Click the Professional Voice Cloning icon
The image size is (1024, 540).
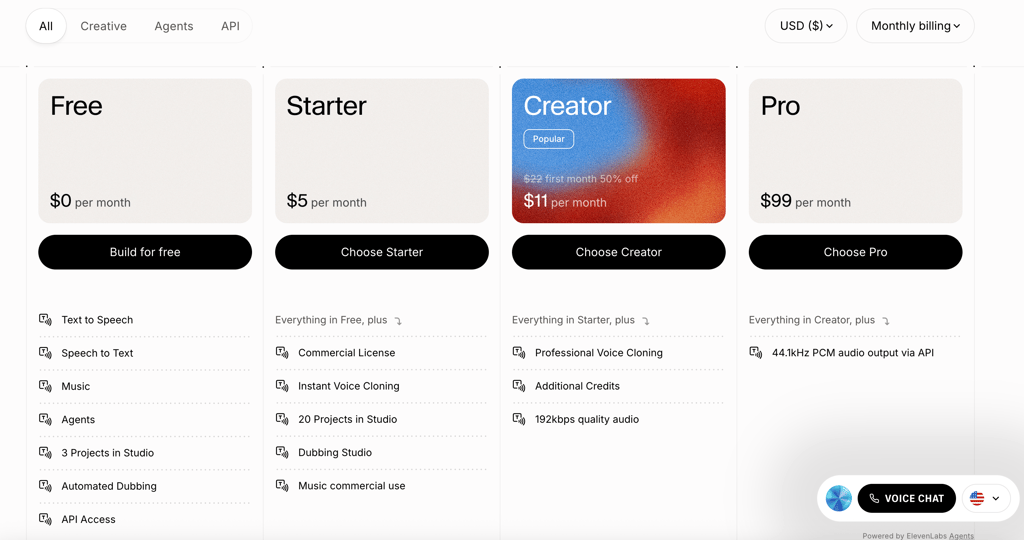519,353
